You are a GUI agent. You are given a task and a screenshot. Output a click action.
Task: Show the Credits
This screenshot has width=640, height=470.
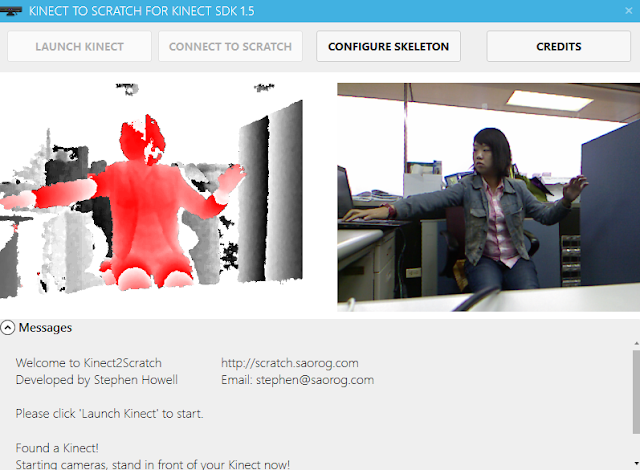click(x=558, y=47)
